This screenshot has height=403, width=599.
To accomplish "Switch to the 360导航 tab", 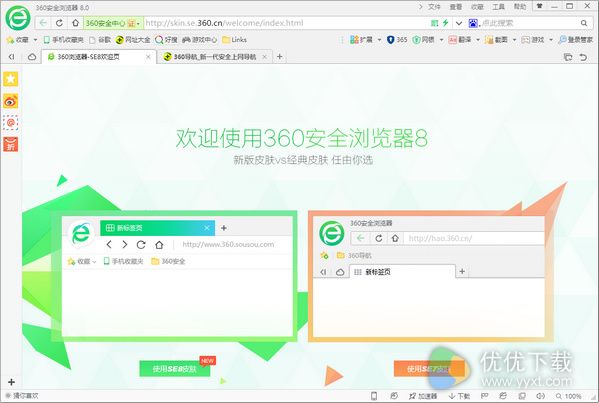I will coord(214,57).
